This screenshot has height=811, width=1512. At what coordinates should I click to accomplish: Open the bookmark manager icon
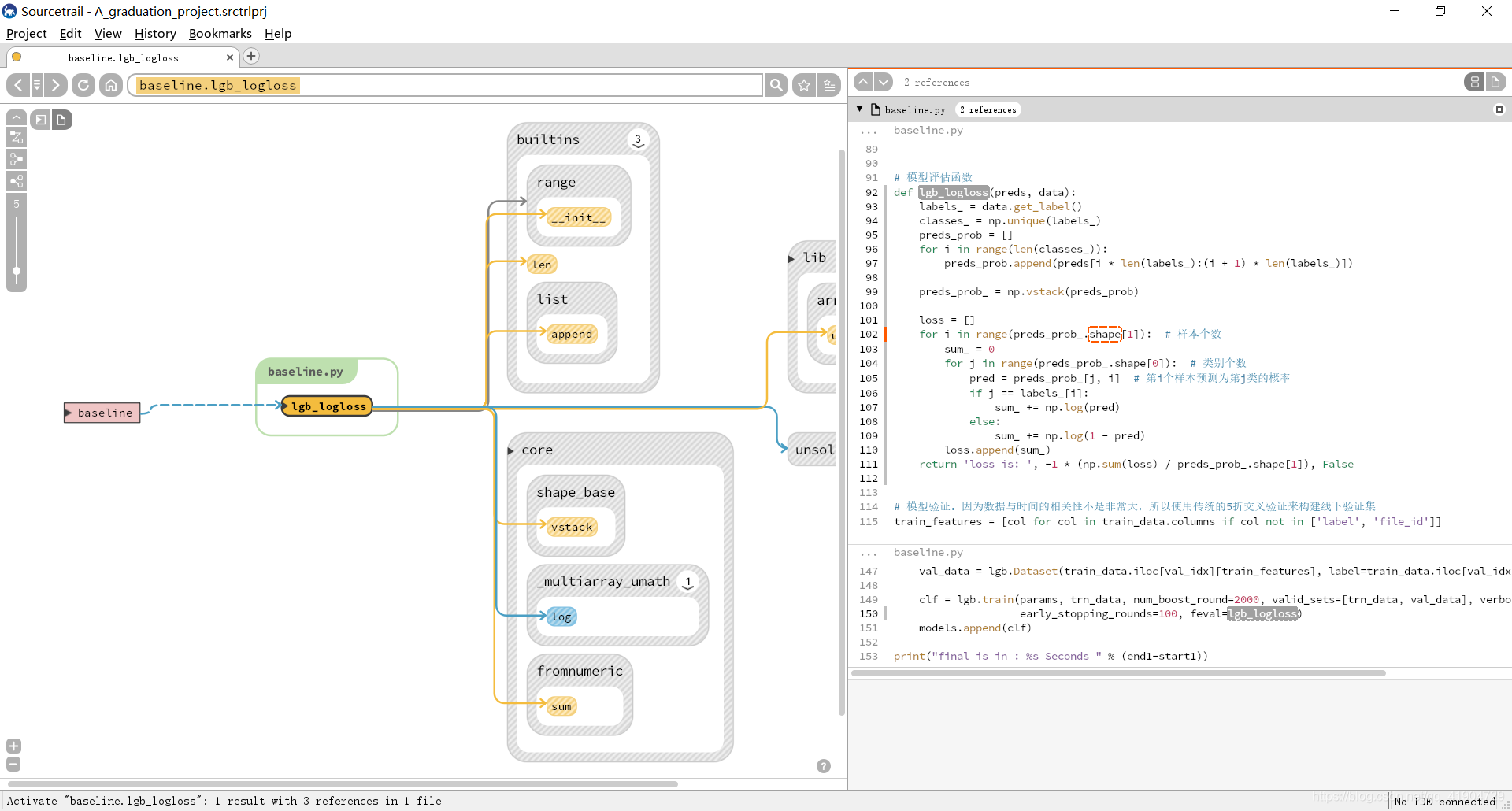pos(829,85)
